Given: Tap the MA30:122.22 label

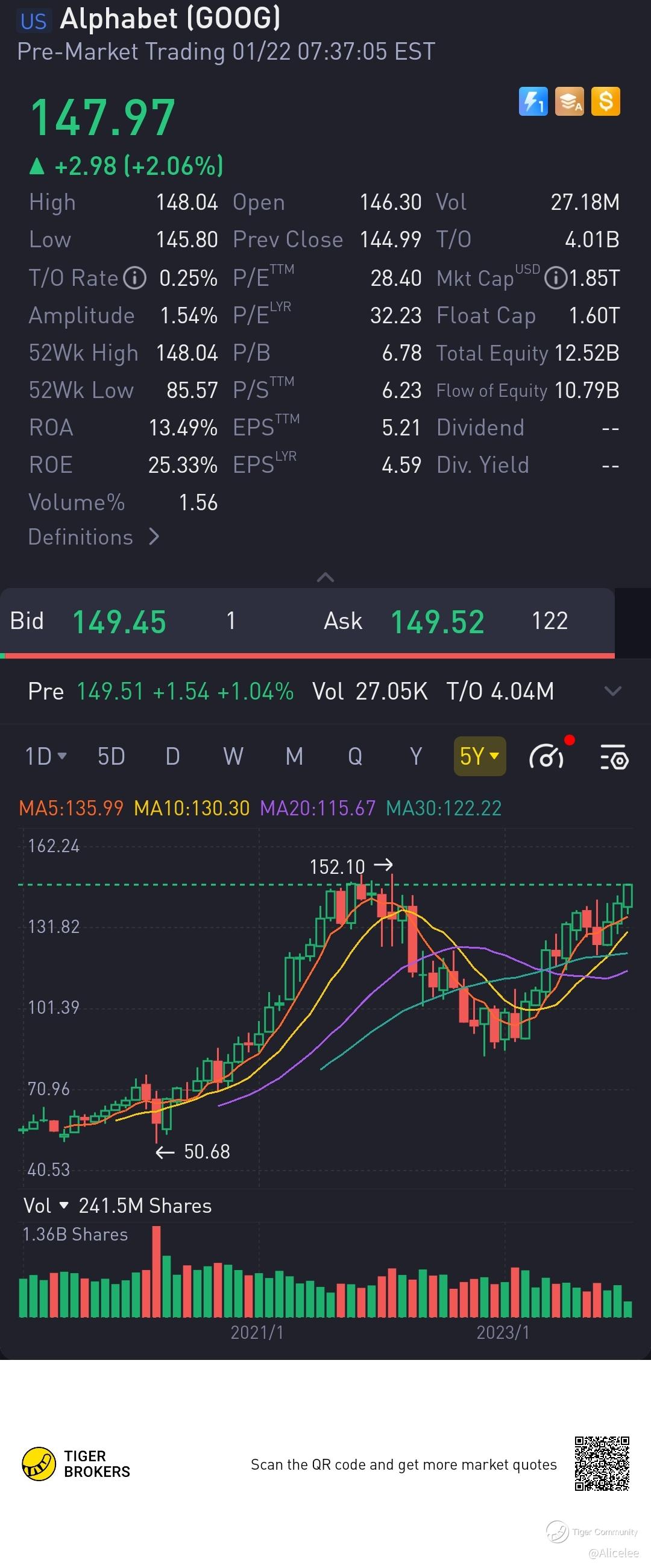Looking at the screenshot, I should coord(444,808).
